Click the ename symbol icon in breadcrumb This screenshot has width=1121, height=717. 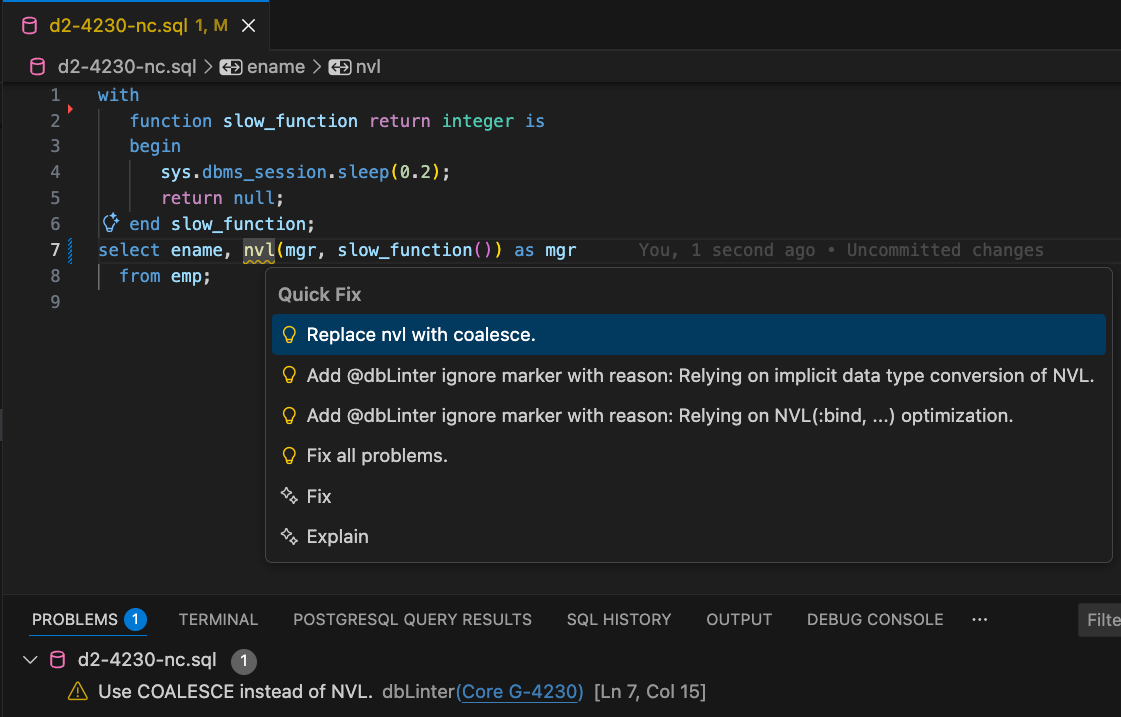(231, 67)
